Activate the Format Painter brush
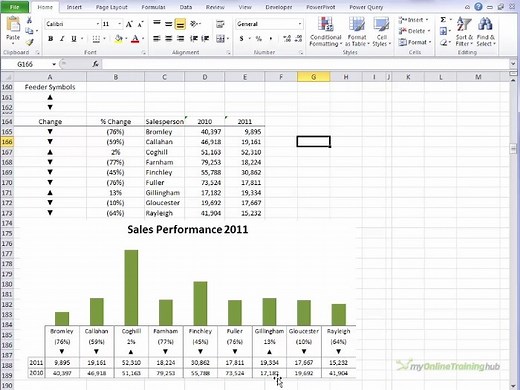The height and width of the screenshot is (390, 520). [x=29, y=42]
